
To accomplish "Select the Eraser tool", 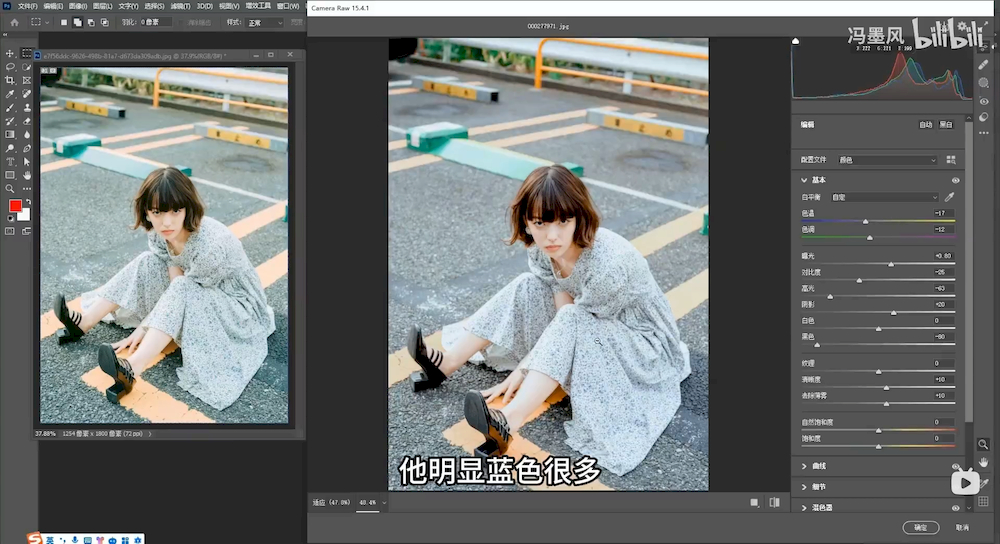I will (x=27, y=121).
